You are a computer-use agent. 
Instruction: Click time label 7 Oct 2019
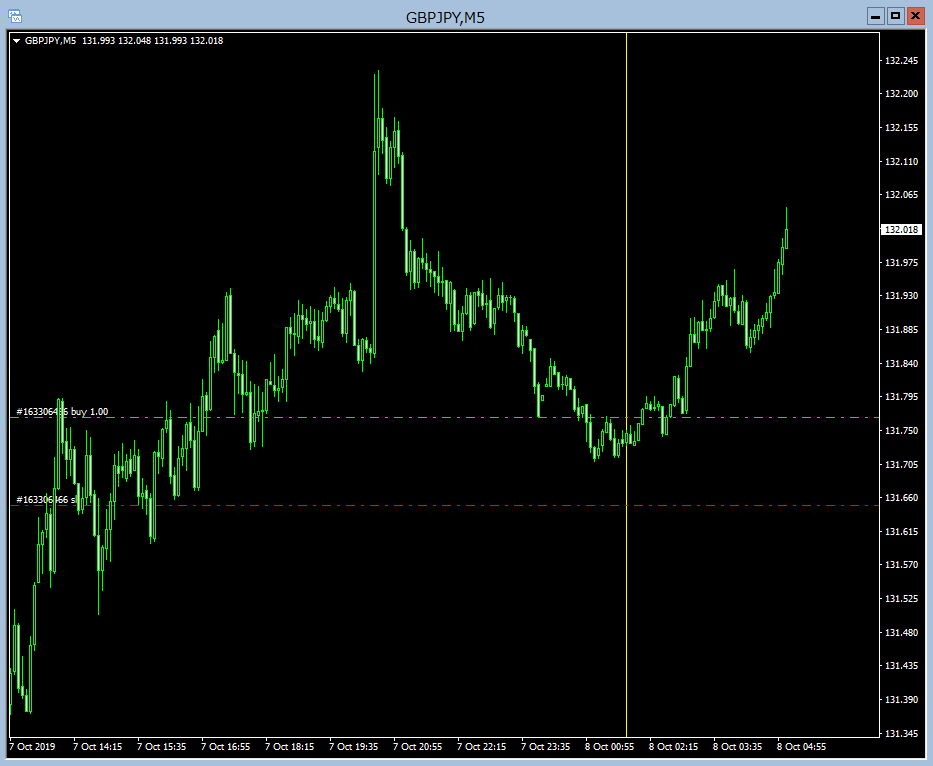(32, 746)
